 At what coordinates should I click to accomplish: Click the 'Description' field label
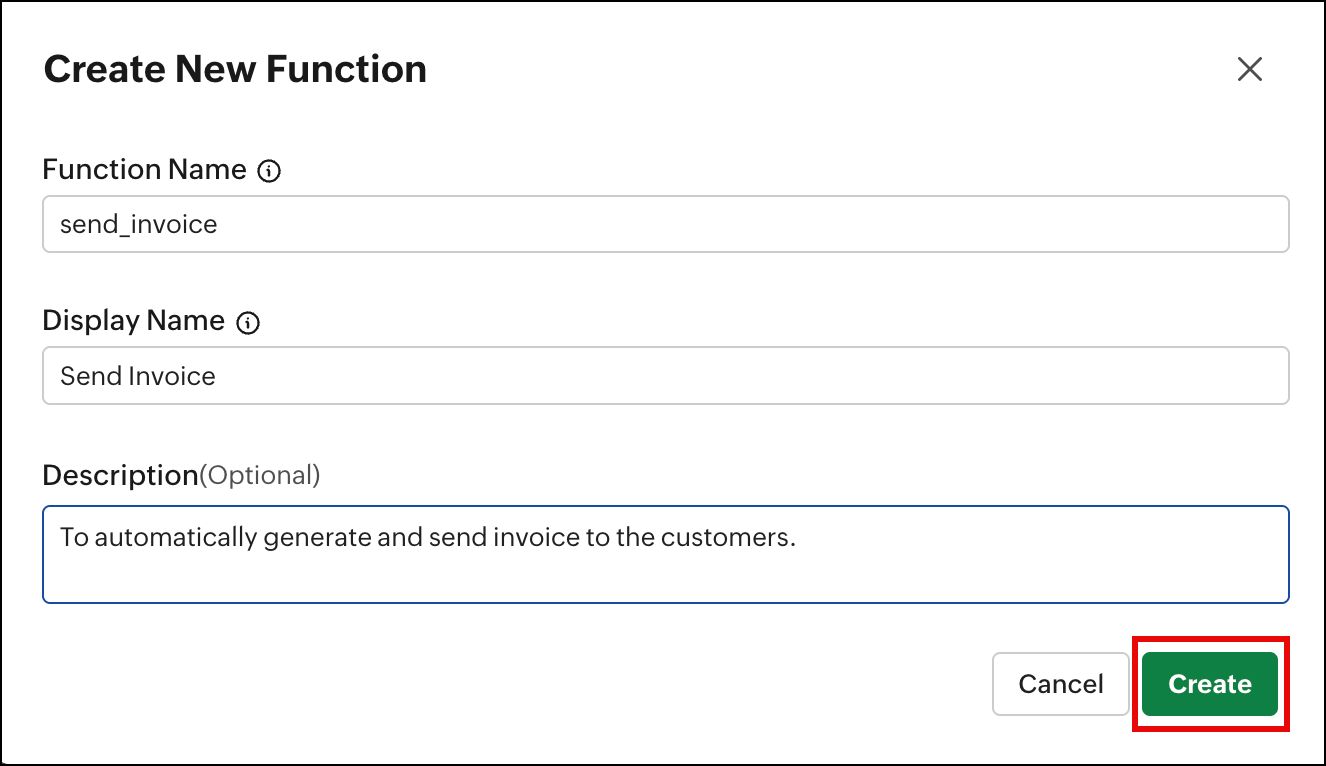pyautogui.click(x=120, y=475)
